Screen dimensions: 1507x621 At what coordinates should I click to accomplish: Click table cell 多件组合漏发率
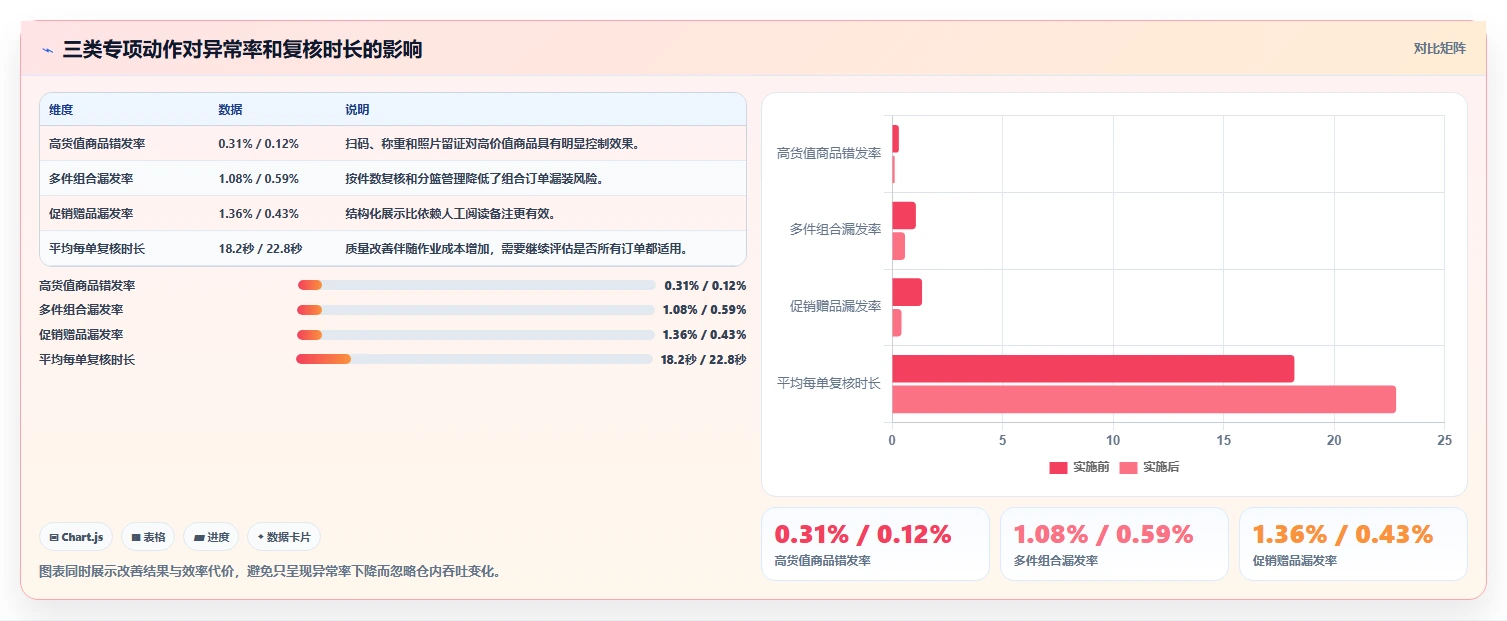pyautogui.click(x=91, y=179)
